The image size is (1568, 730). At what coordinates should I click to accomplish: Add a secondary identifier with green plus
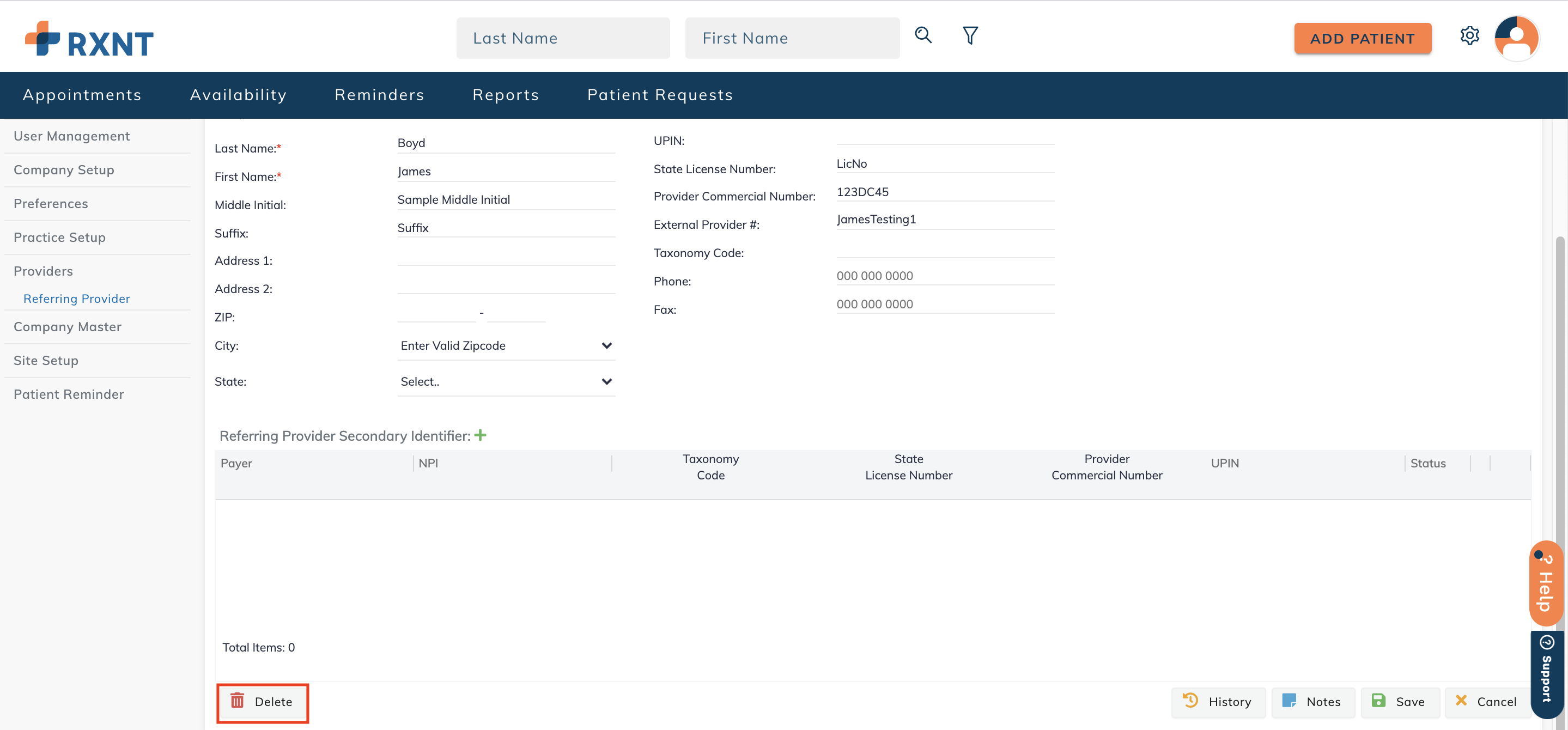pyautogui.click(x=480, y=435)
